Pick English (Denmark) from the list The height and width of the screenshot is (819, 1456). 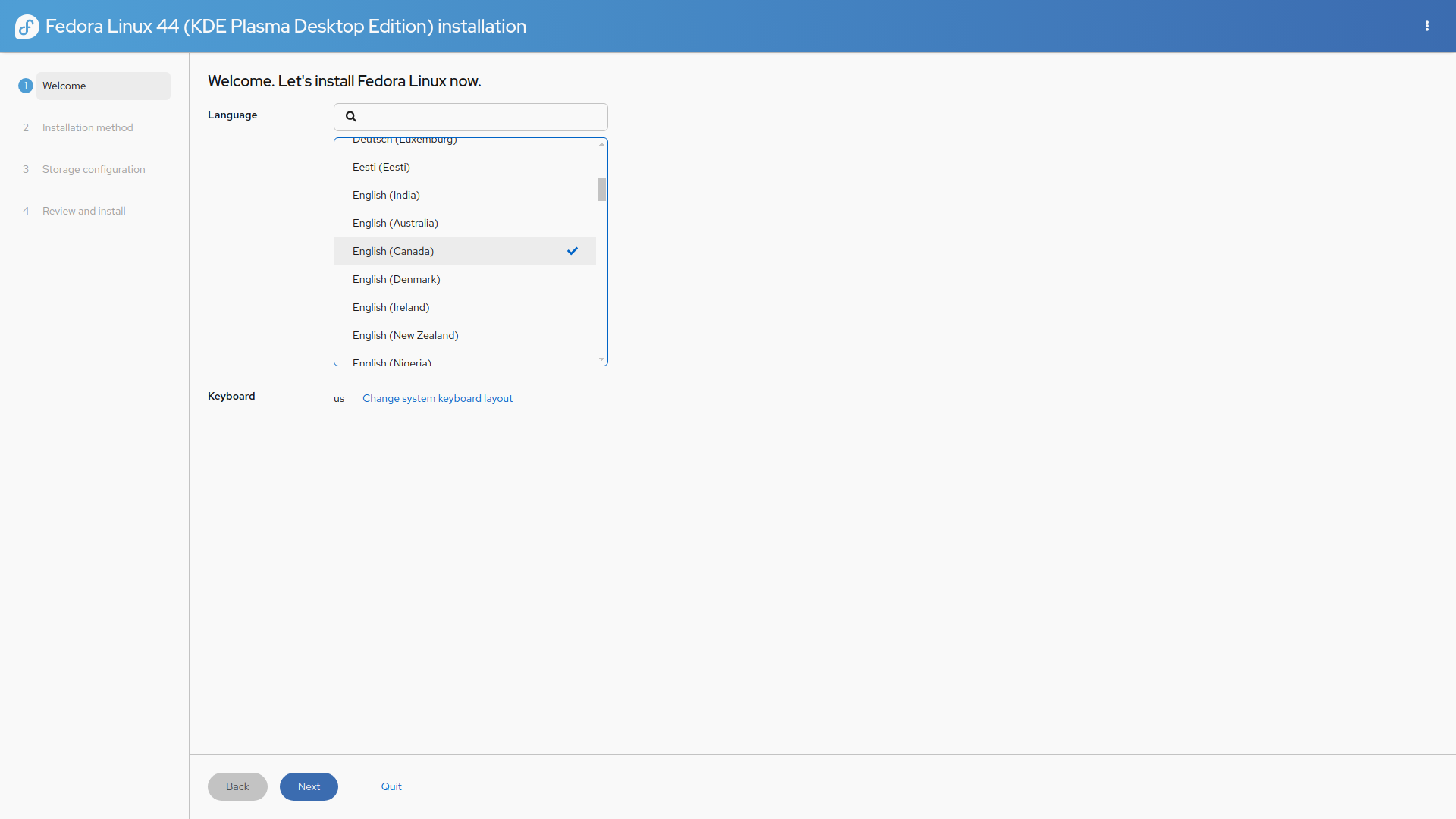tap(466, 279)
